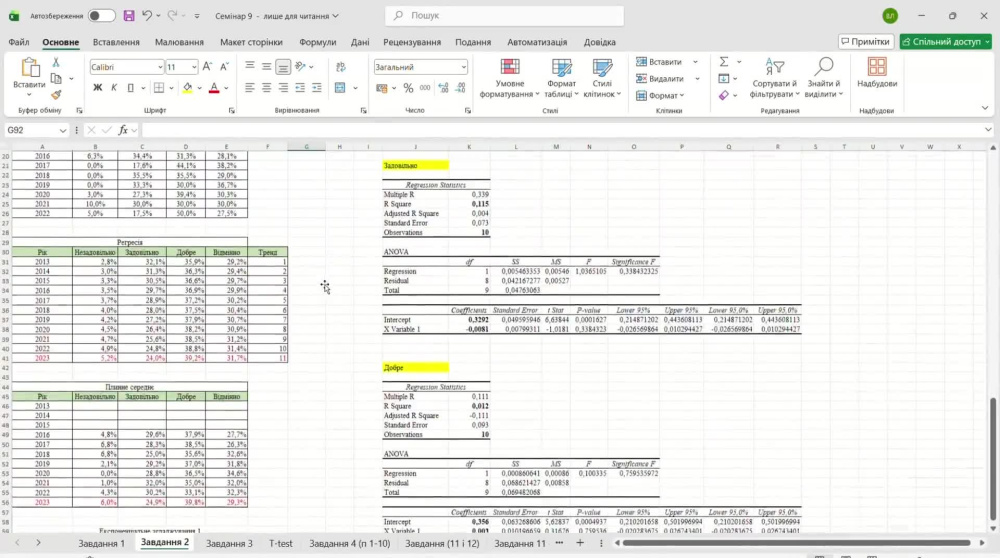Switch to Вставлення ribbon tab

pos(116,42)
